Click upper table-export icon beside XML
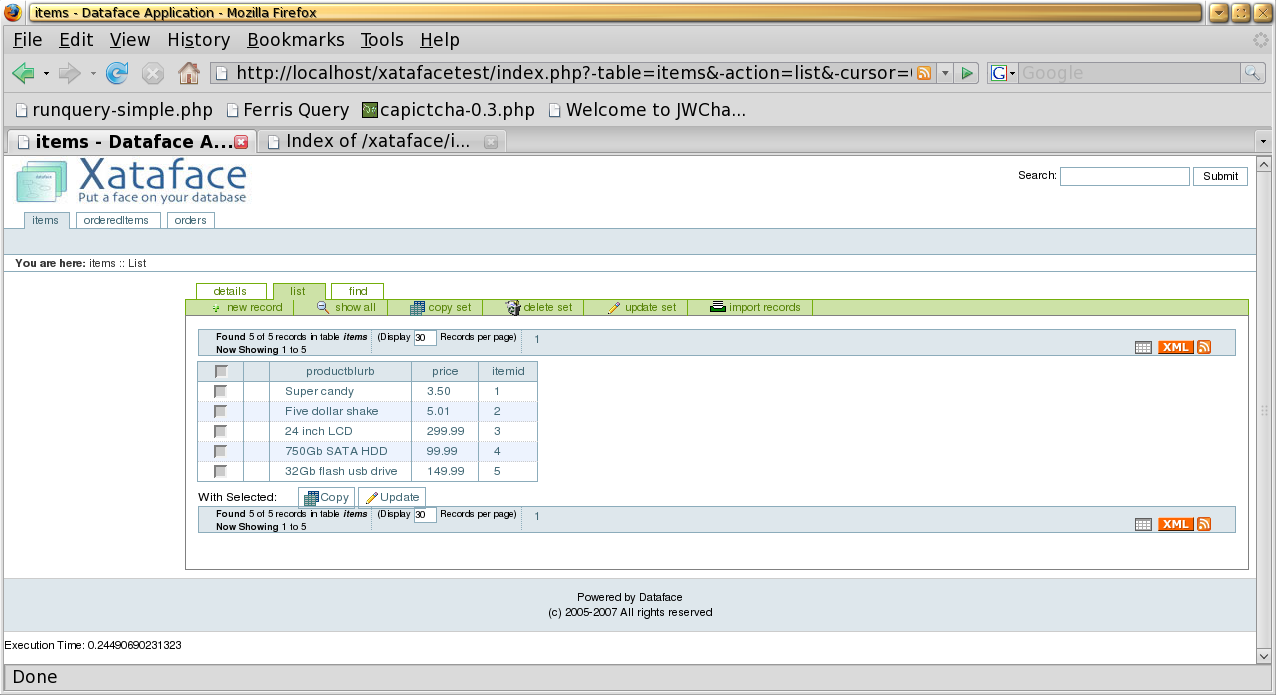The width and height of the screenshot is (1276, 695). pos(1144,347)
